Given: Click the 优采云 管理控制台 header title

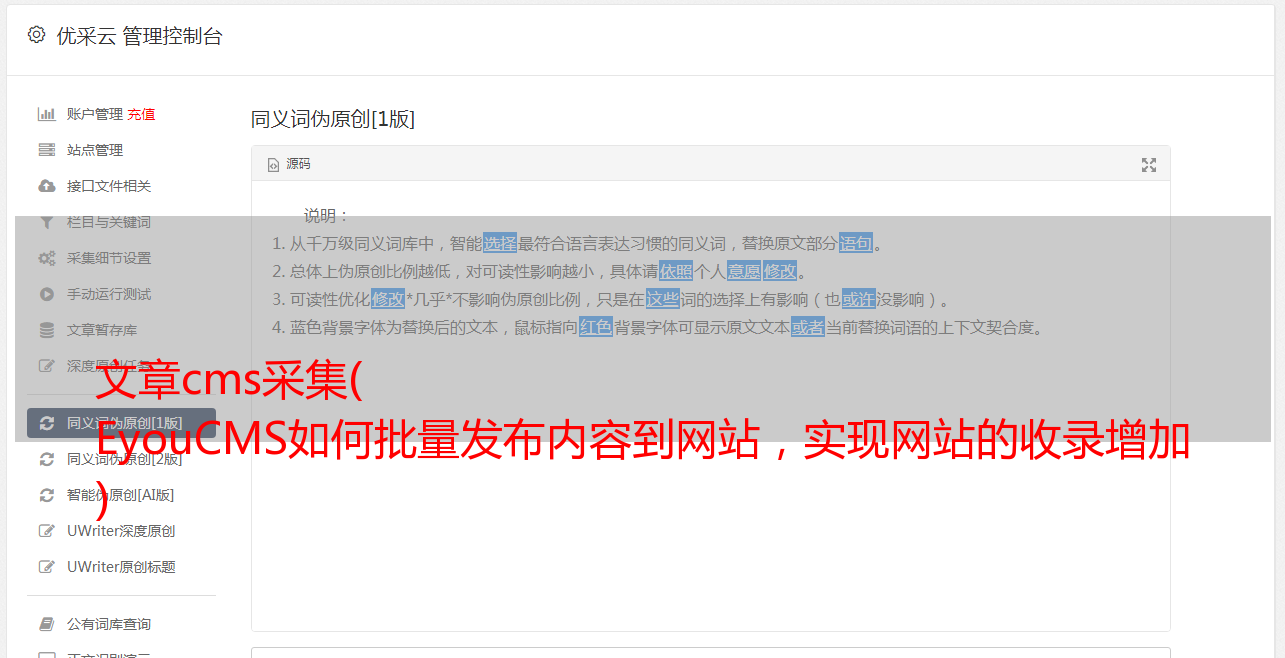Looking at the screenshot, I should coord(139,36).
